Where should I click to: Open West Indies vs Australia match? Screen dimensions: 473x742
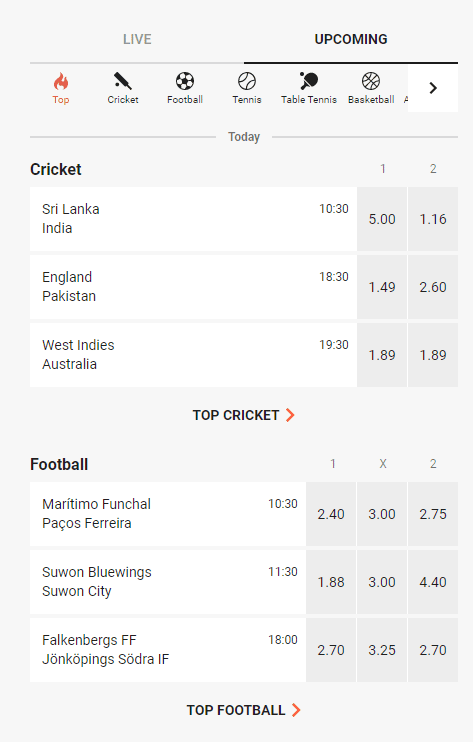point(193,355)
